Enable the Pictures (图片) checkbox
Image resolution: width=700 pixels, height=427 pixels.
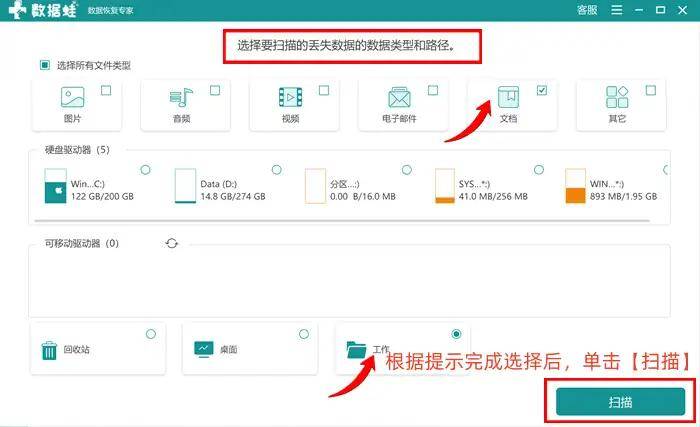pos(106,90)
